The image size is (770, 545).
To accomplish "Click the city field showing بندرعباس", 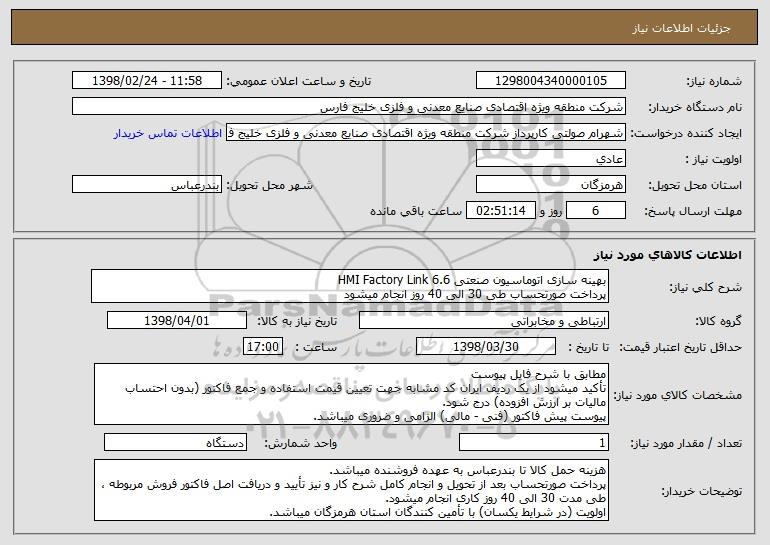I will (147, 185).
